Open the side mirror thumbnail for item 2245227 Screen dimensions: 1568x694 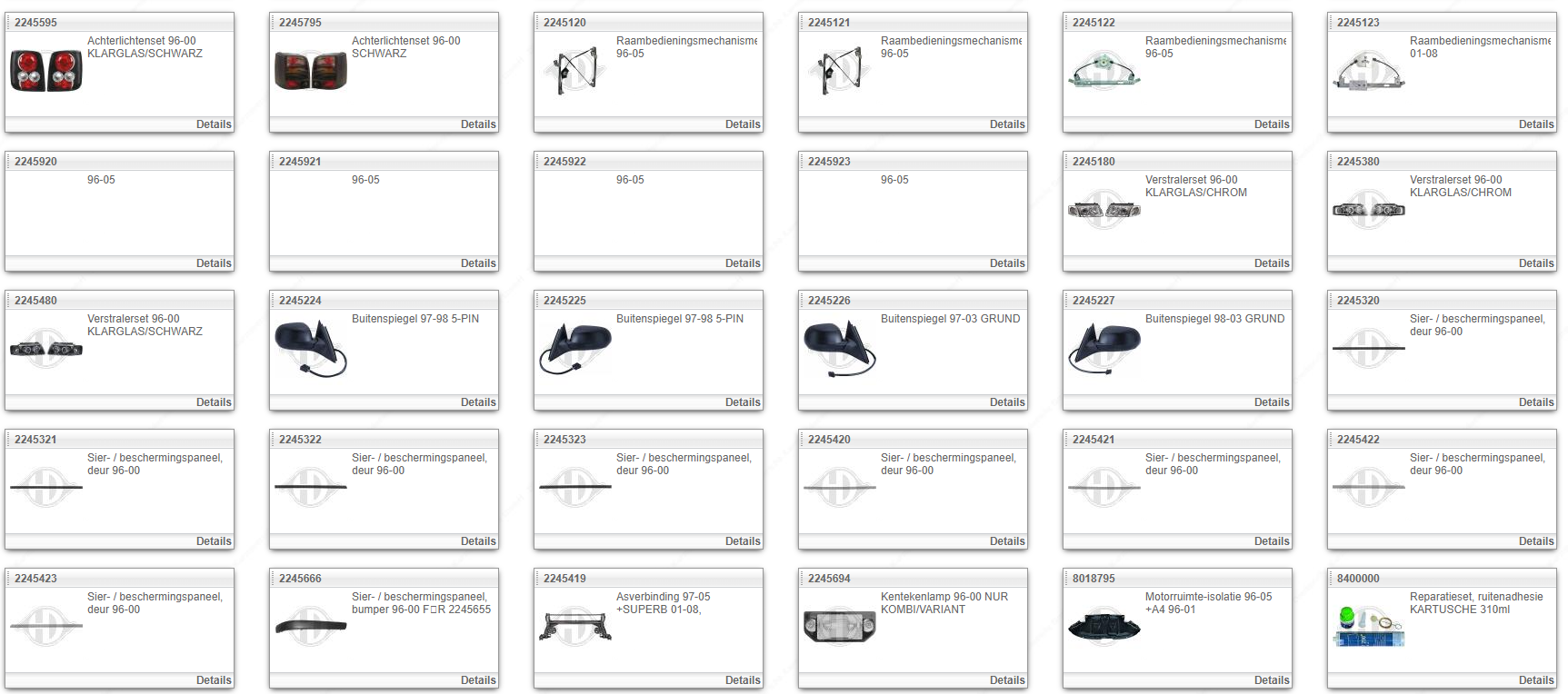pos(1104,349)
